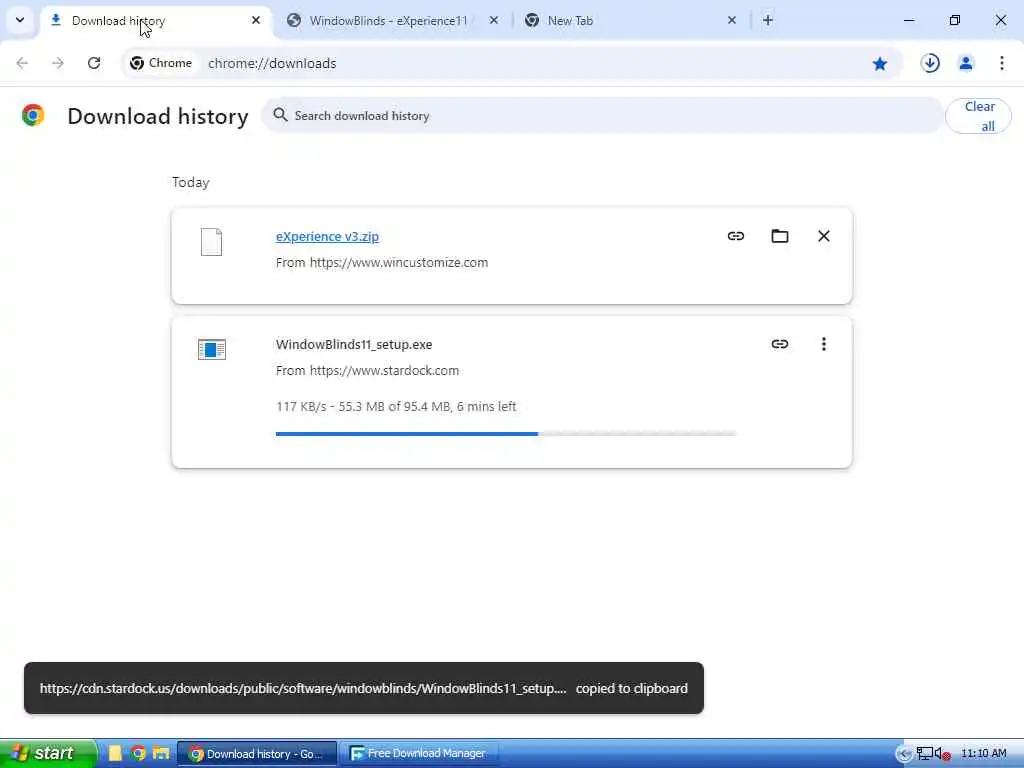Screen dimensions: 1024x768
Task: Open the eXperience v3.zip file link
Action: [x=327, y=236]
